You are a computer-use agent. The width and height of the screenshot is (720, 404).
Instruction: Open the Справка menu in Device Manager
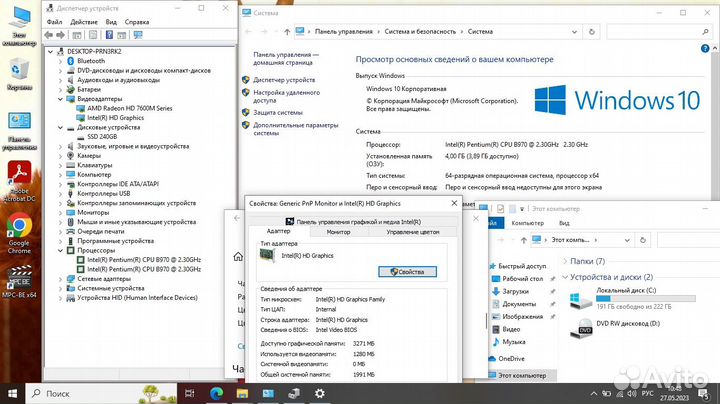click(x=137, y=22)
